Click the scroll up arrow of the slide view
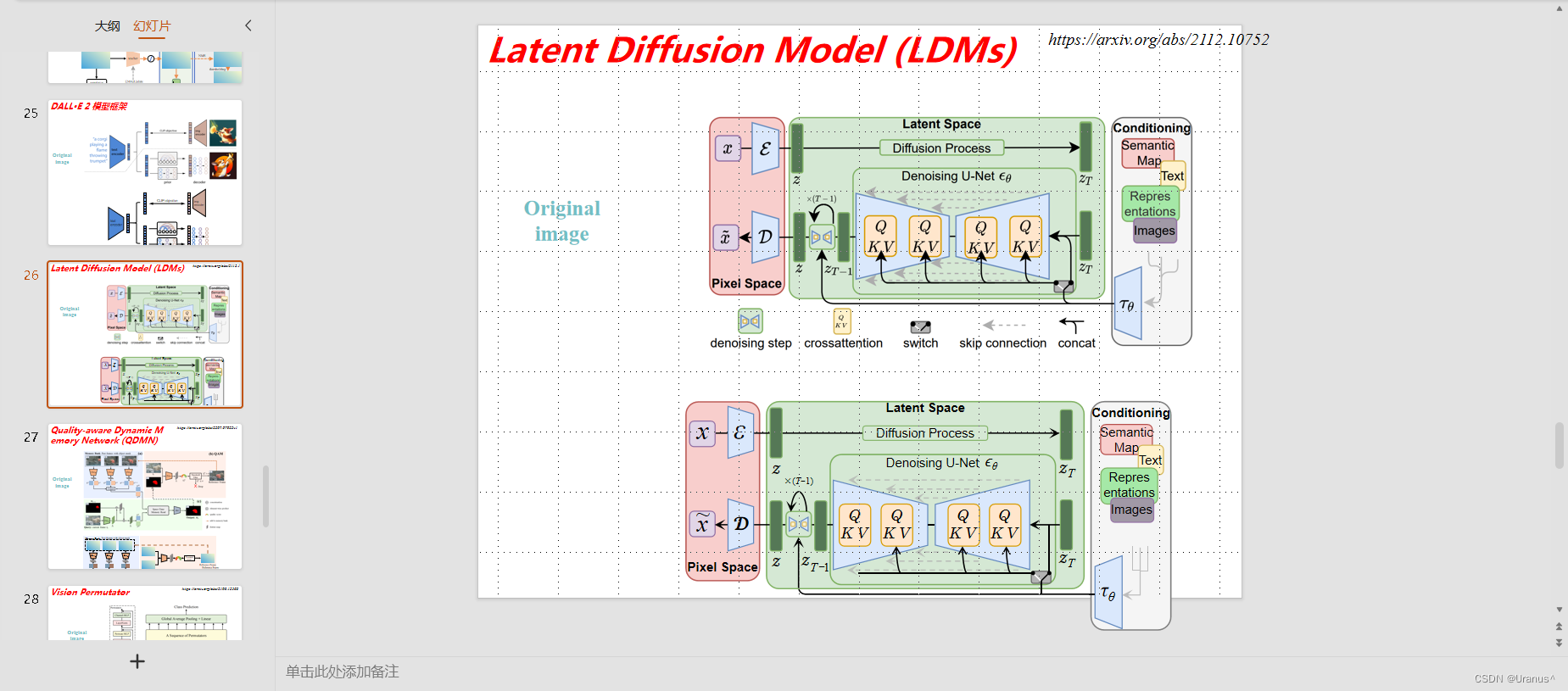1568x691 pixels. (1560, 8)
